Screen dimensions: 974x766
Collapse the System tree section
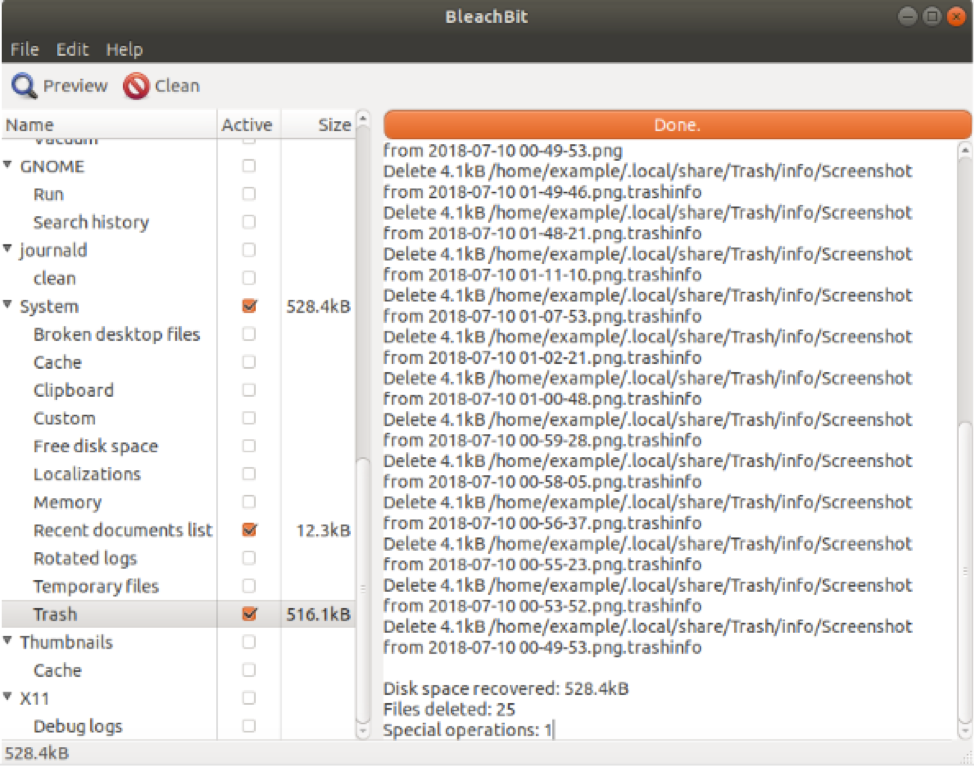pyautogui.click(x=9, y=306)
